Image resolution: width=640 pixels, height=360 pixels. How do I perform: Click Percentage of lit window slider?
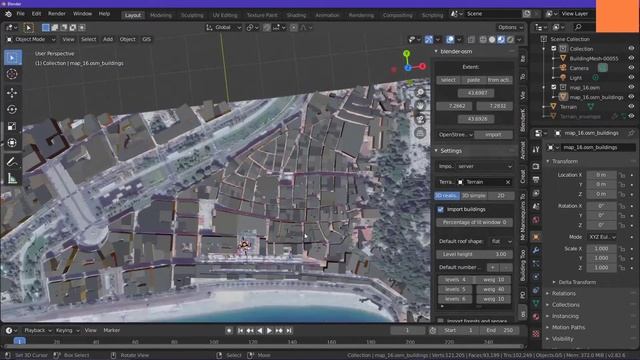tap(475, 222)
